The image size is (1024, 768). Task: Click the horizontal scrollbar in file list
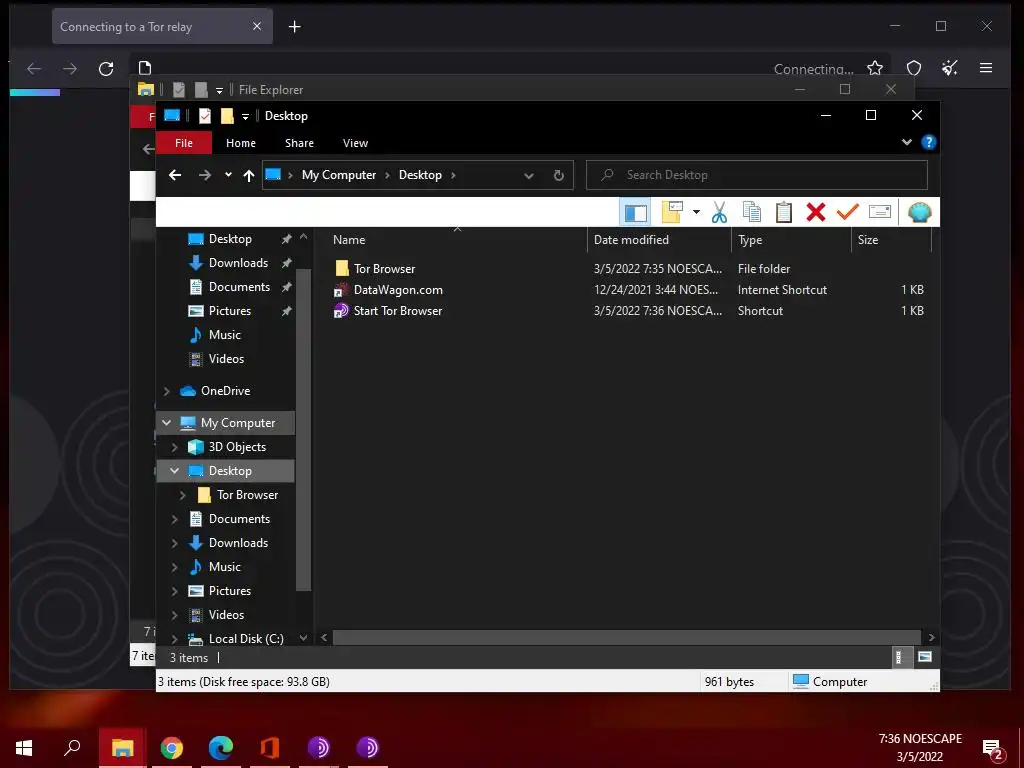pos(626,637)
